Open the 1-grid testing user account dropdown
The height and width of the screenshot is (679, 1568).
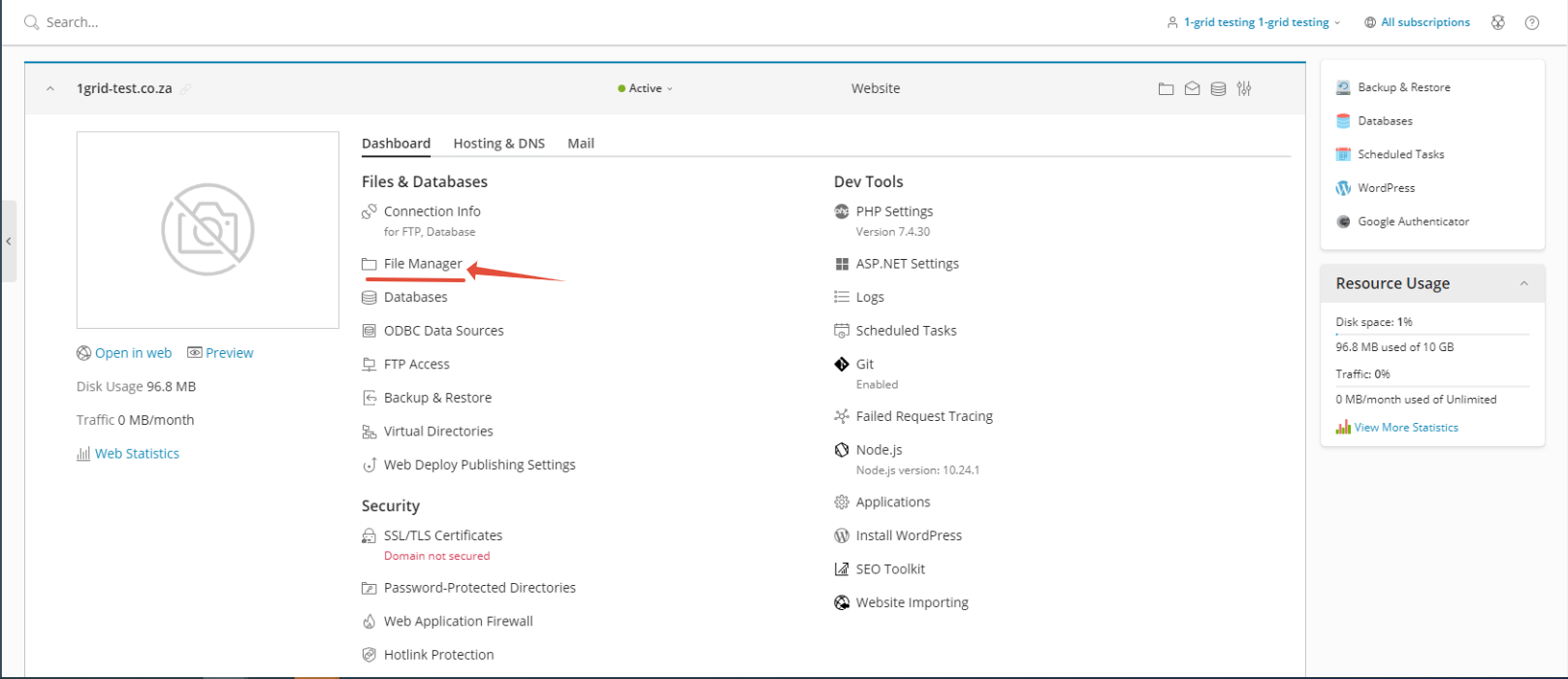(x=1254, y=22)
